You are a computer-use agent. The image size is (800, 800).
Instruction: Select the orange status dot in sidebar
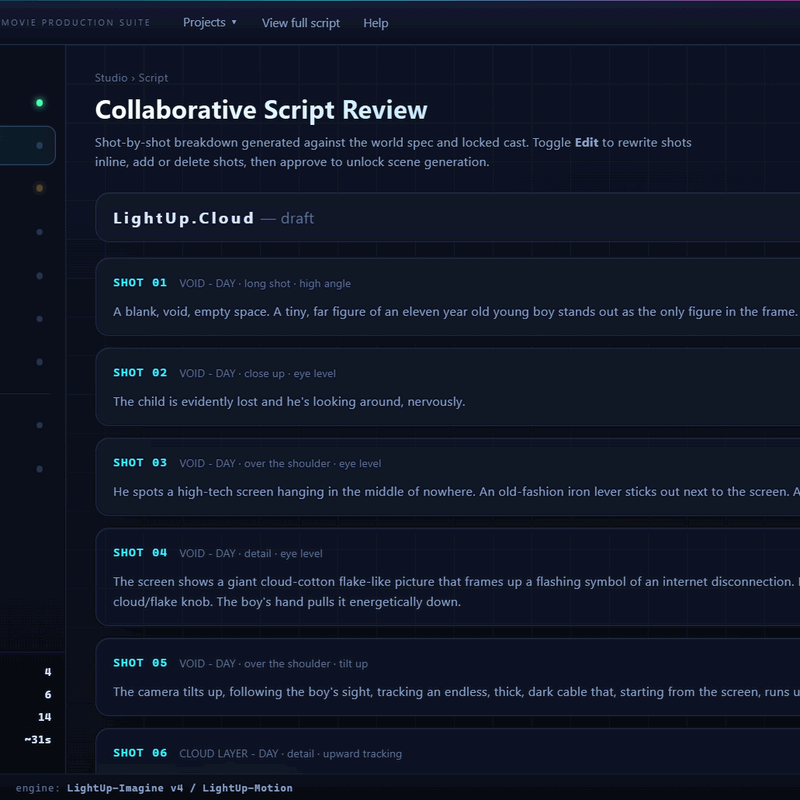click(x=39, y=188)
